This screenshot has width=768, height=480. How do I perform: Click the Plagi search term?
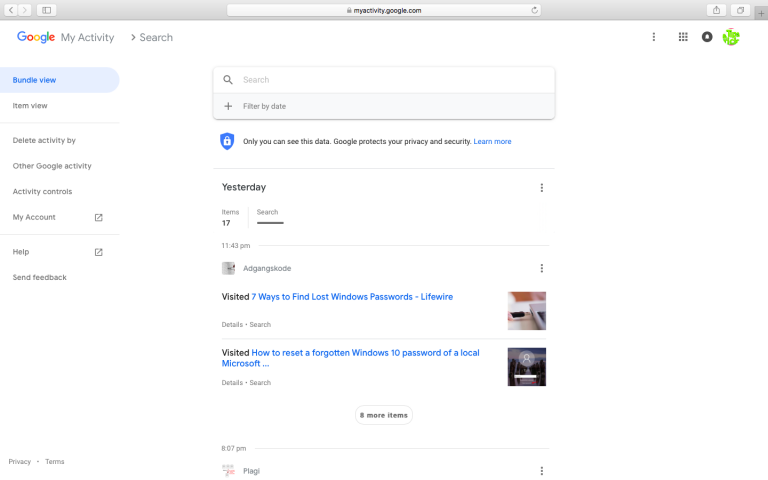[251, 471]
